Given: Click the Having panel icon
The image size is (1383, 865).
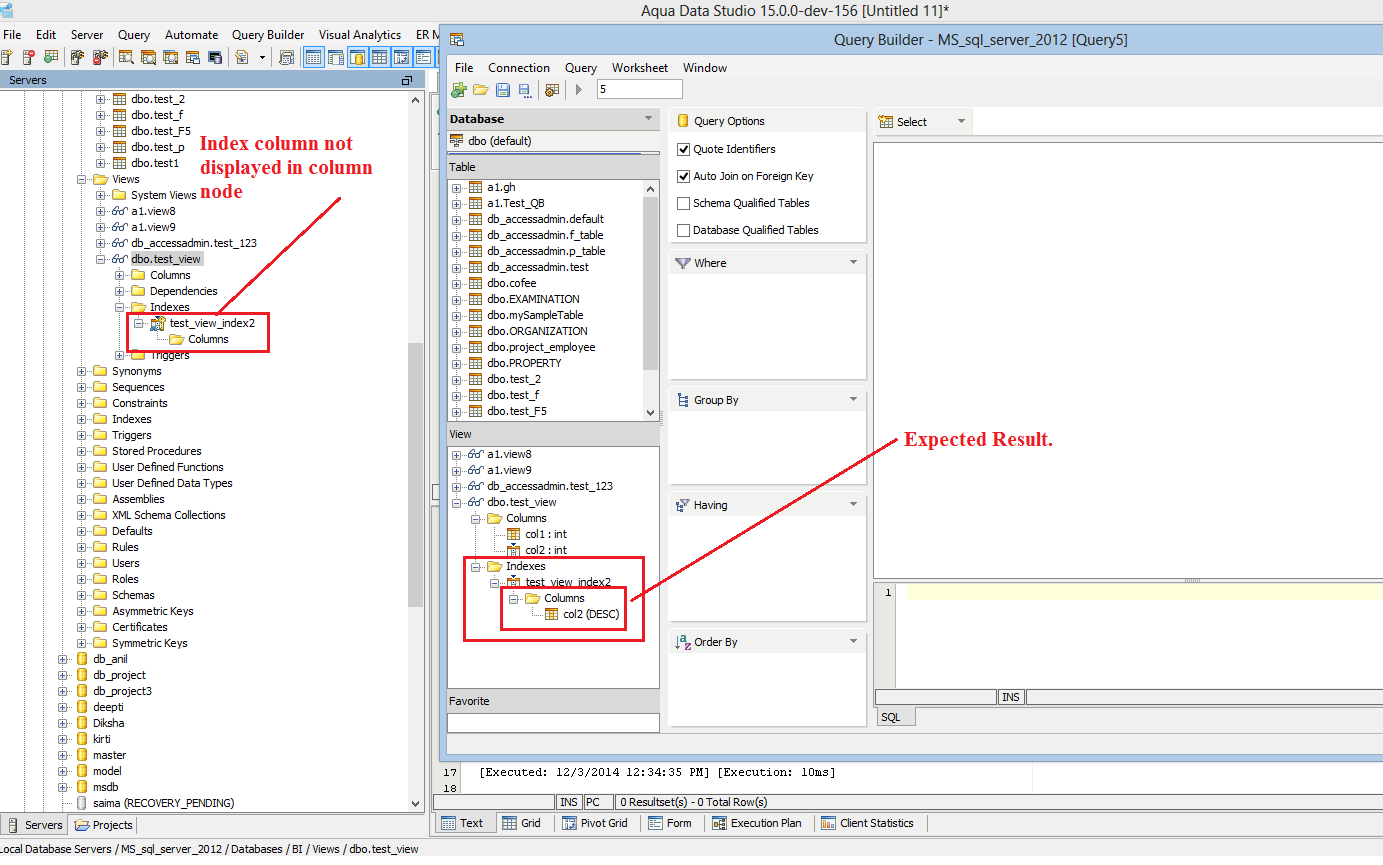Looking at the screenshot, I should point(683,505).
